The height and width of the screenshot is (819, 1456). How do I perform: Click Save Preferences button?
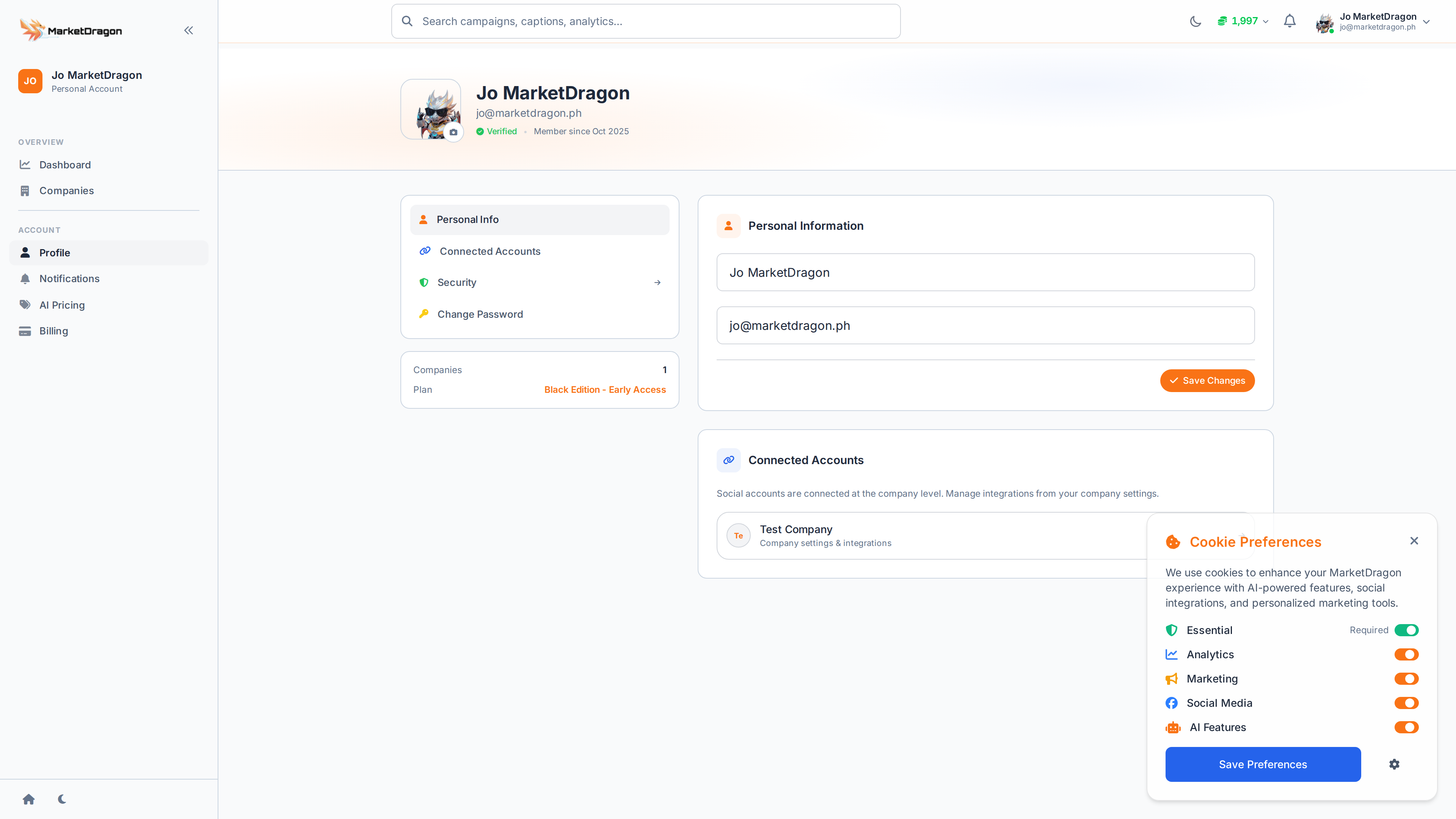(x=1263, y=765)
